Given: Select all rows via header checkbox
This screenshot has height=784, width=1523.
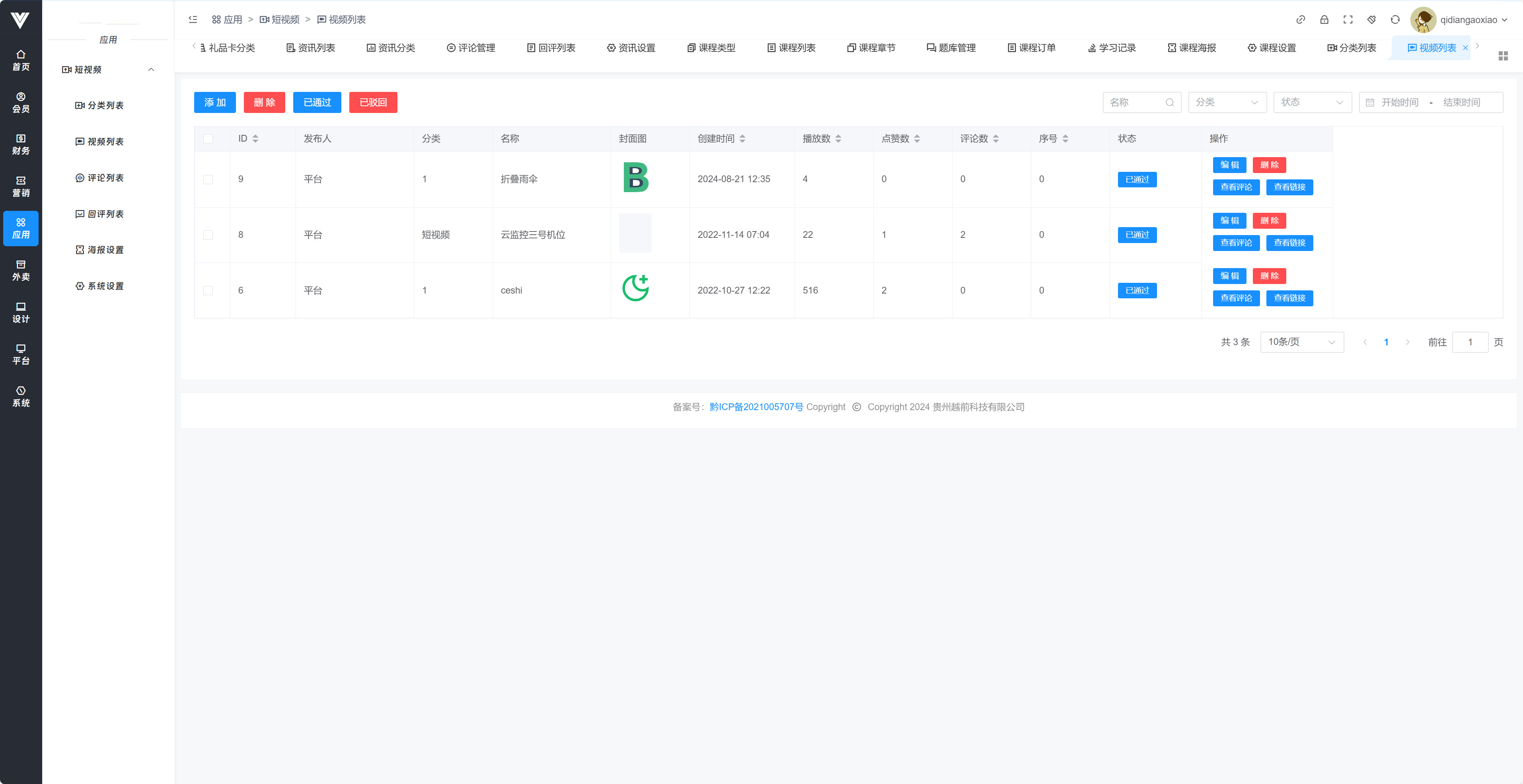Looking at the screenshot, I should coord(208,138).
